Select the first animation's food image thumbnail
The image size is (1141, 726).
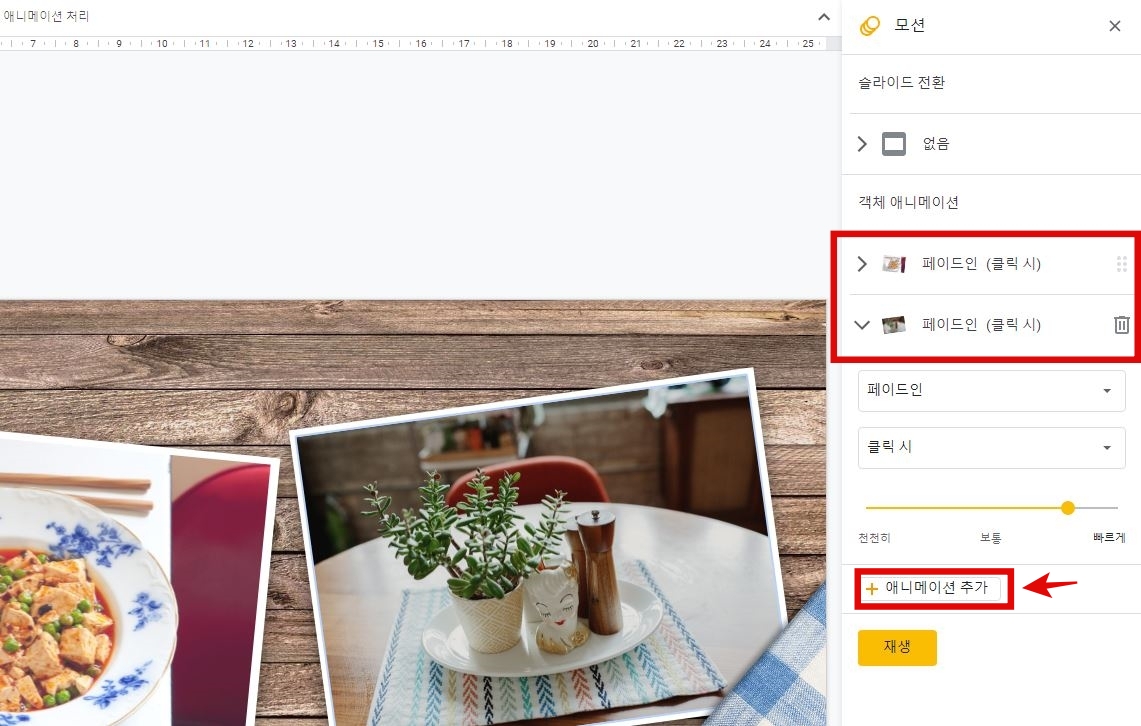(x=894, y=263)
